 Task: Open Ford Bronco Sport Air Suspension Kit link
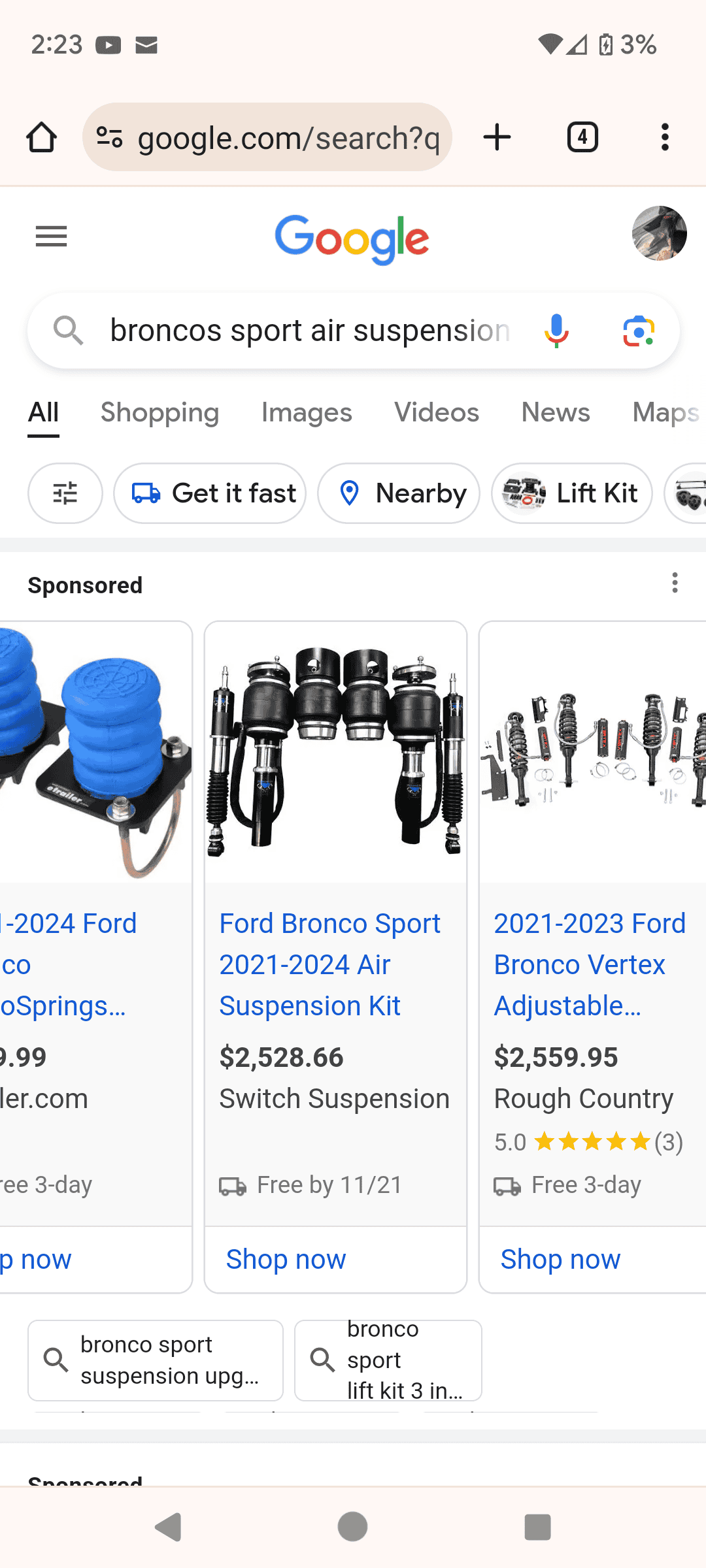click(x=329, y=964)
